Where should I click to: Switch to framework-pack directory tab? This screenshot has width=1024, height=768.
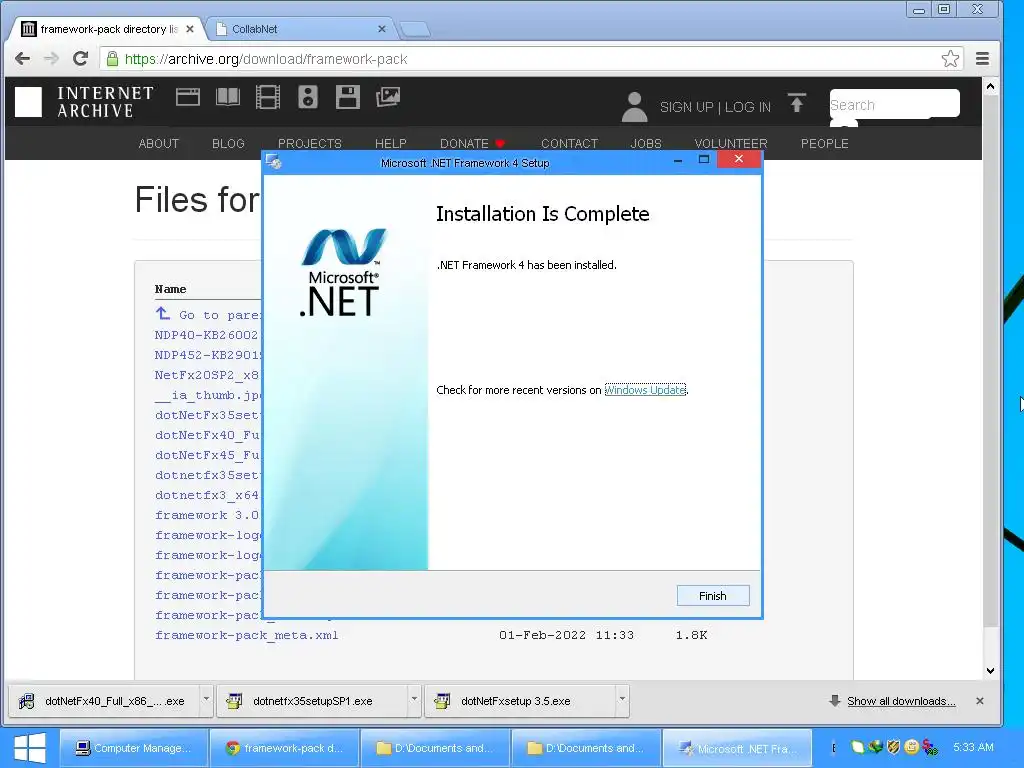tap(108, 29)
